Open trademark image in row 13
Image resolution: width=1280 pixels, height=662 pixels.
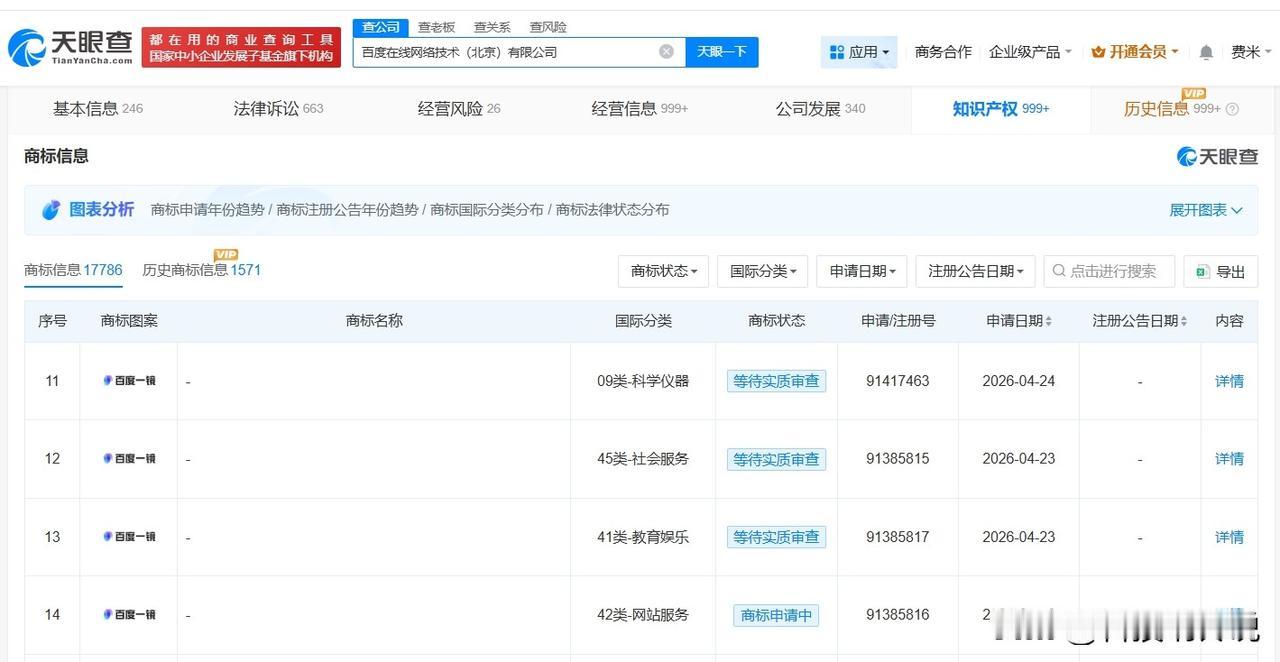click(x=129, y=537)
